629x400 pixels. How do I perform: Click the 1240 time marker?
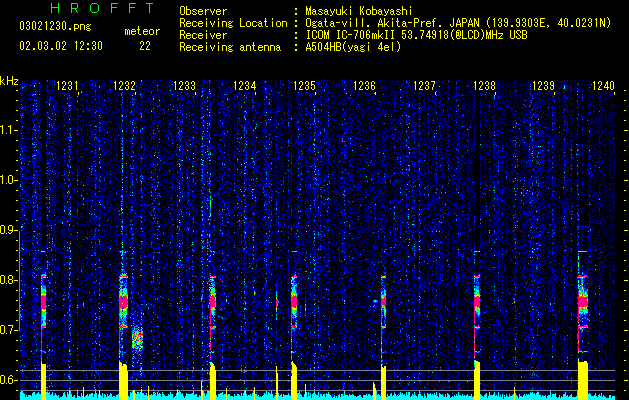pos(603,85)
